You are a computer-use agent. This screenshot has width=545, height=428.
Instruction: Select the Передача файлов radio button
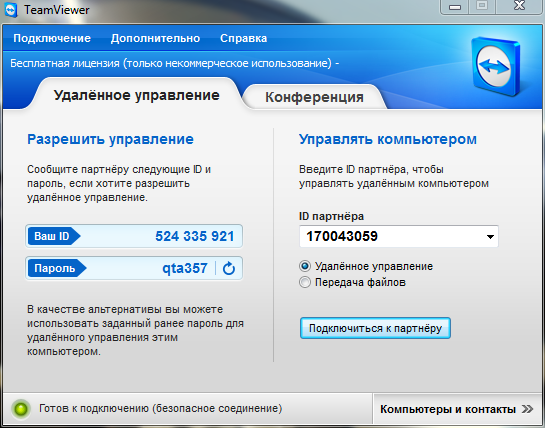coord(305,282)
